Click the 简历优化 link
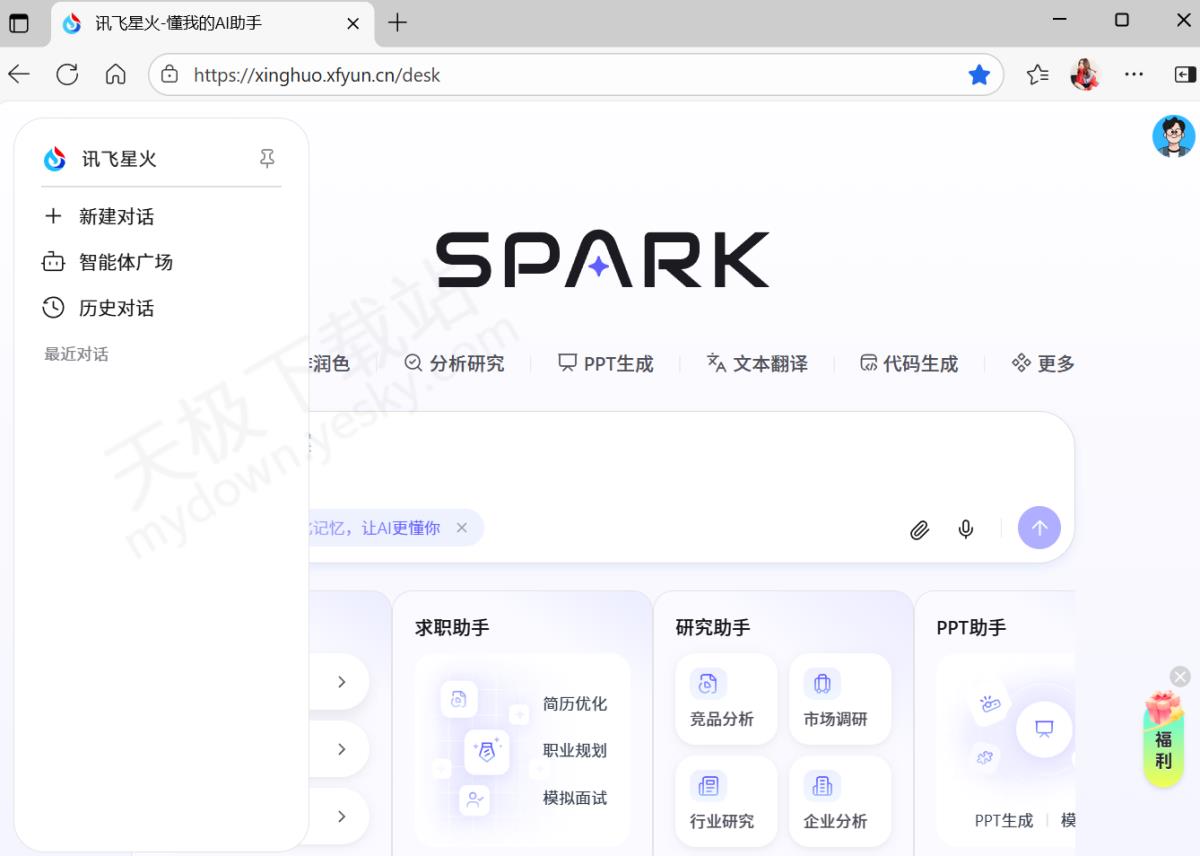 (x=575, y=704)
